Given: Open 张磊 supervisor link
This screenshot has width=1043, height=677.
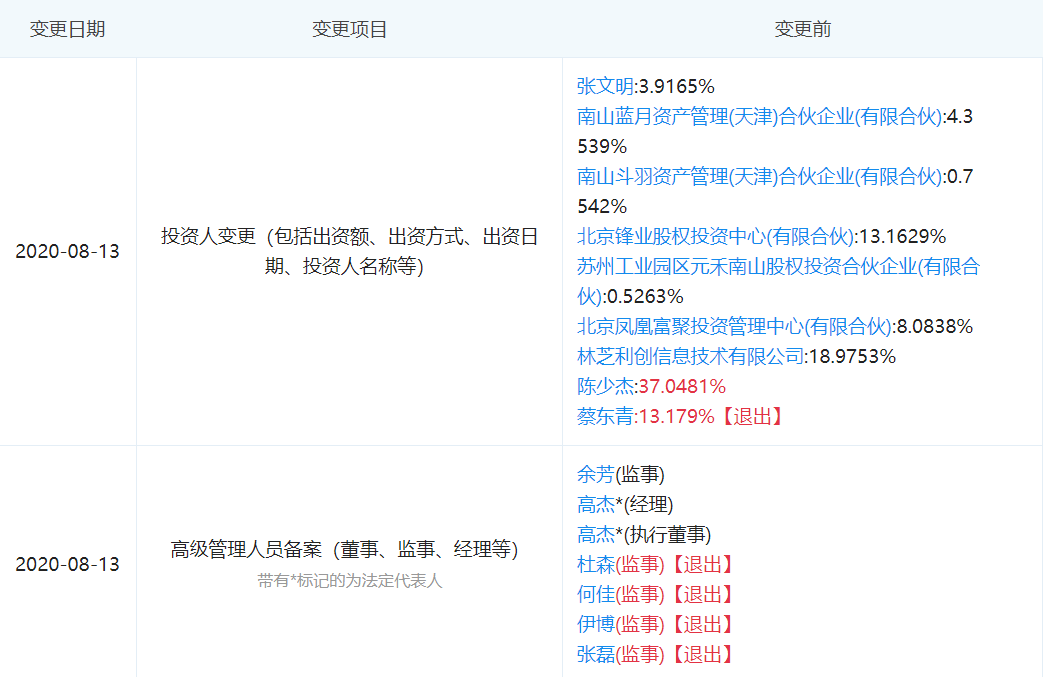Looking at the screenshot, I should (595, 654).
